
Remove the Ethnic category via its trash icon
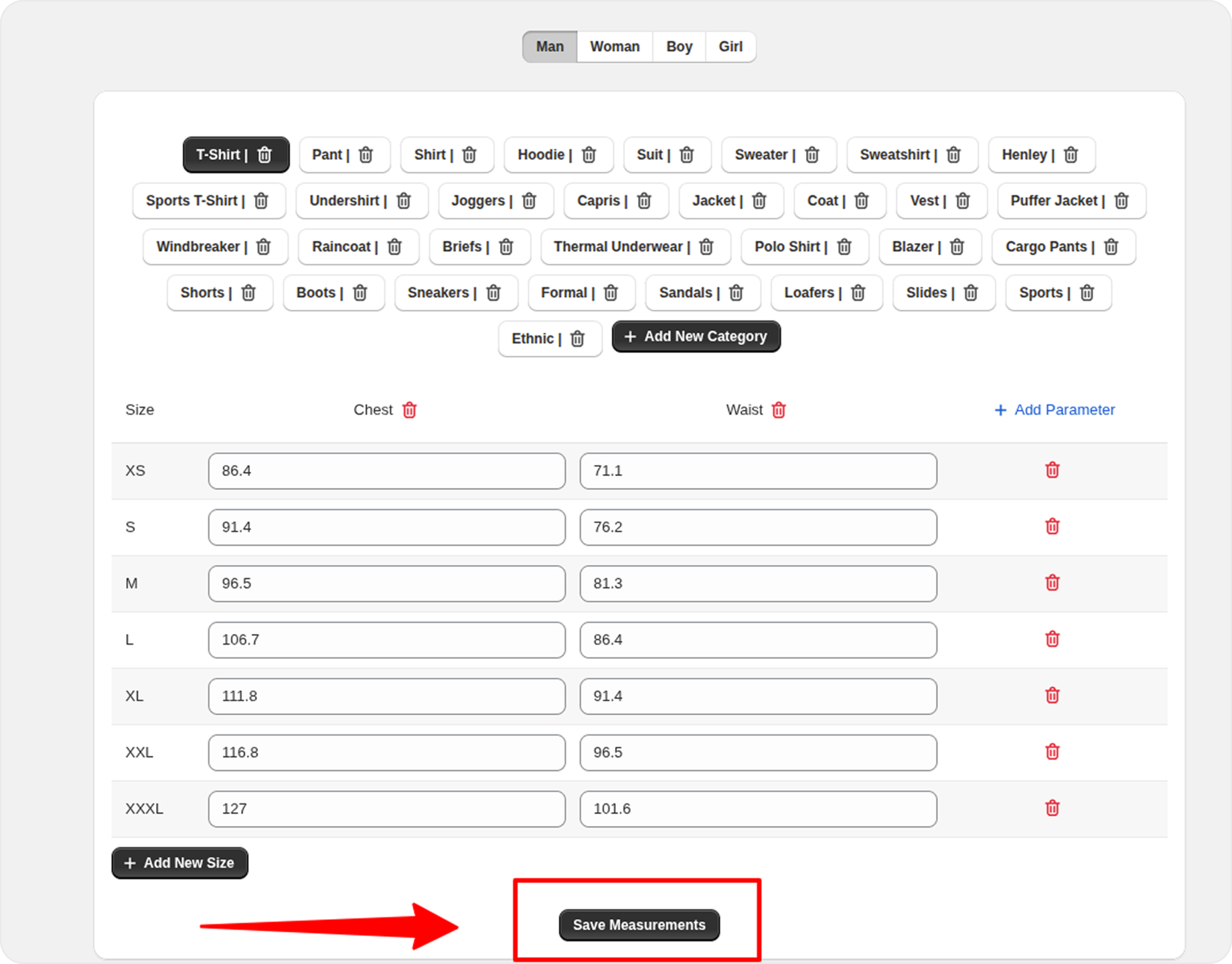[577, 339]
